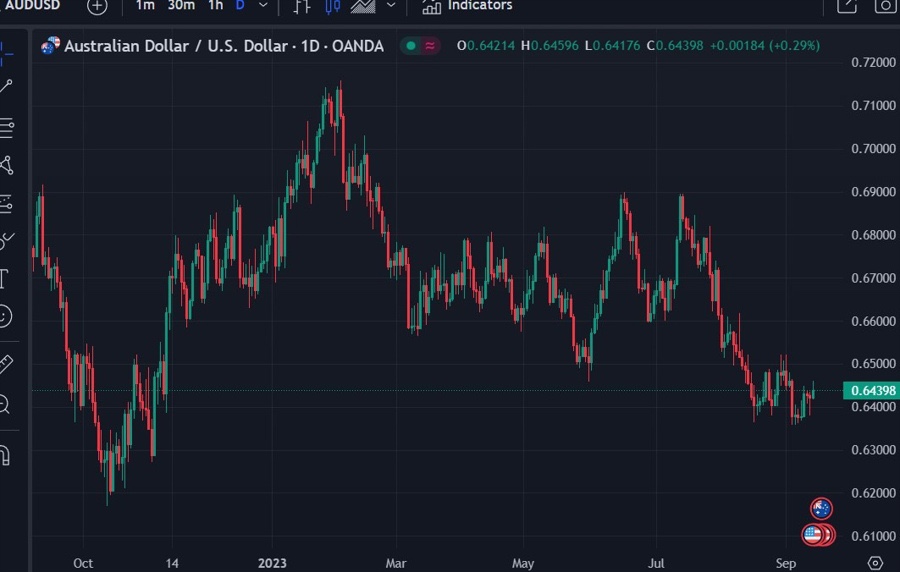This screenshot has width=900, height=572.
Task: Open the AUDUSD symbol search
Action: coord(30,6)
